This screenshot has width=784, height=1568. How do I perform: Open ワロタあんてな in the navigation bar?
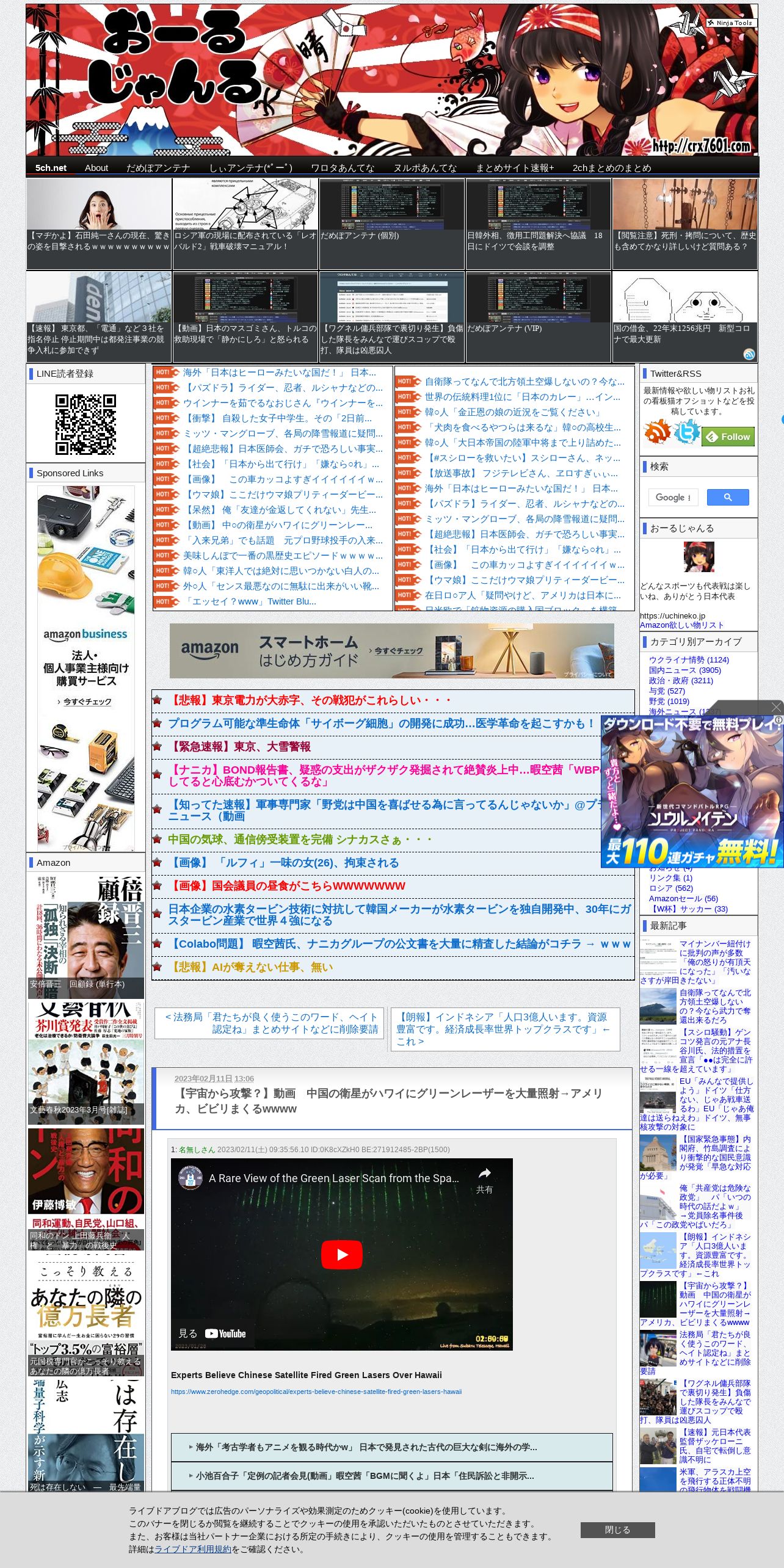(x=343, y=168)
